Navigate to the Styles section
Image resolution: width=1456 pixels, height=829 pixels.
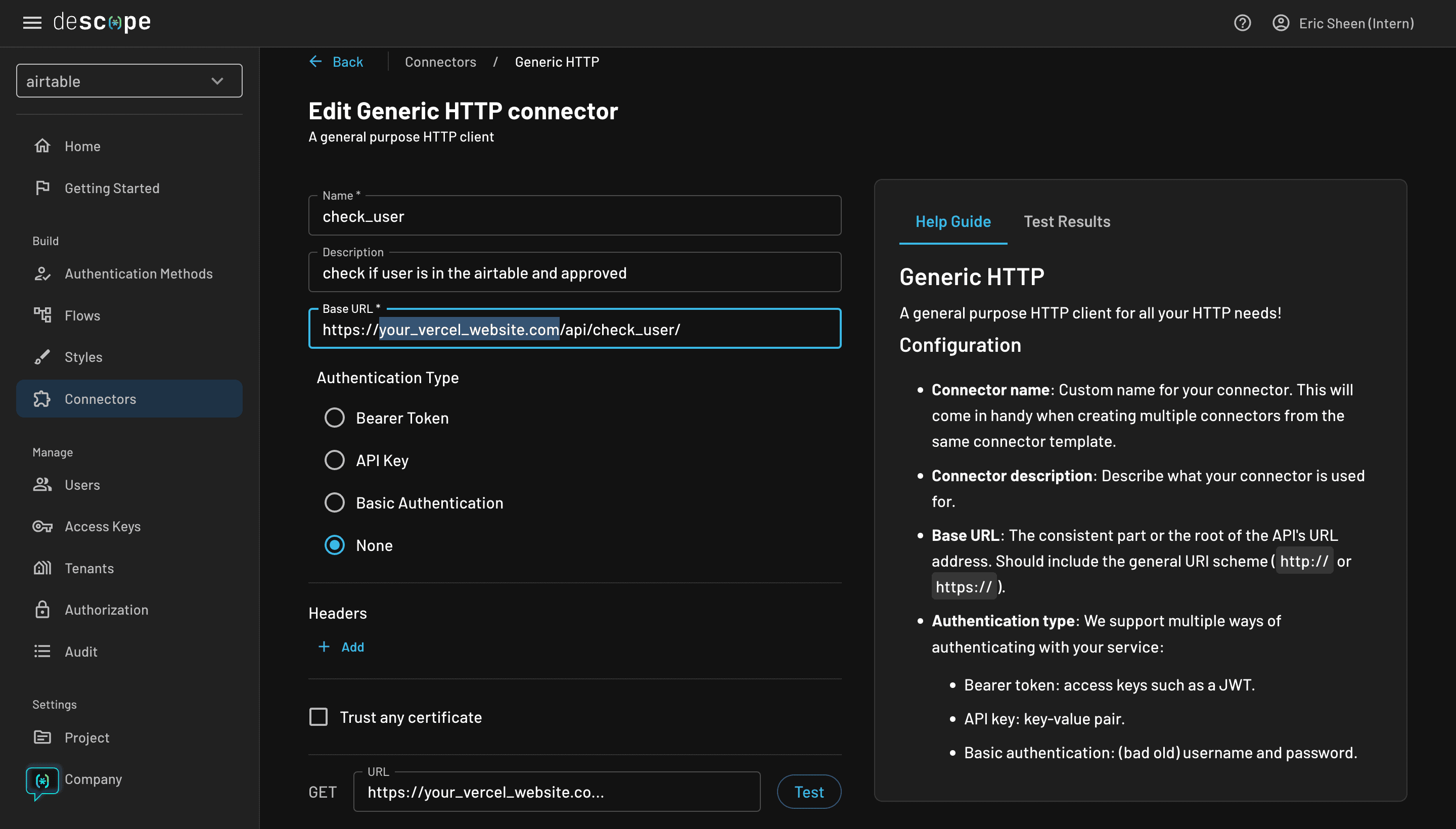tap(83, 357)
